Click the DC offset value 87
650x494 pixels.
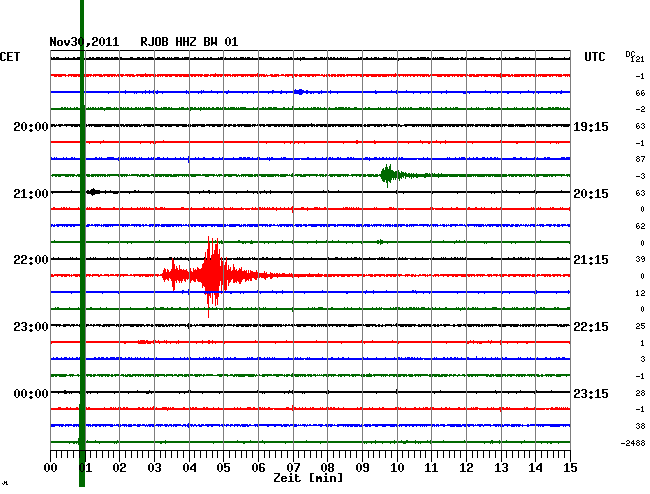click(x=640, y=159)
